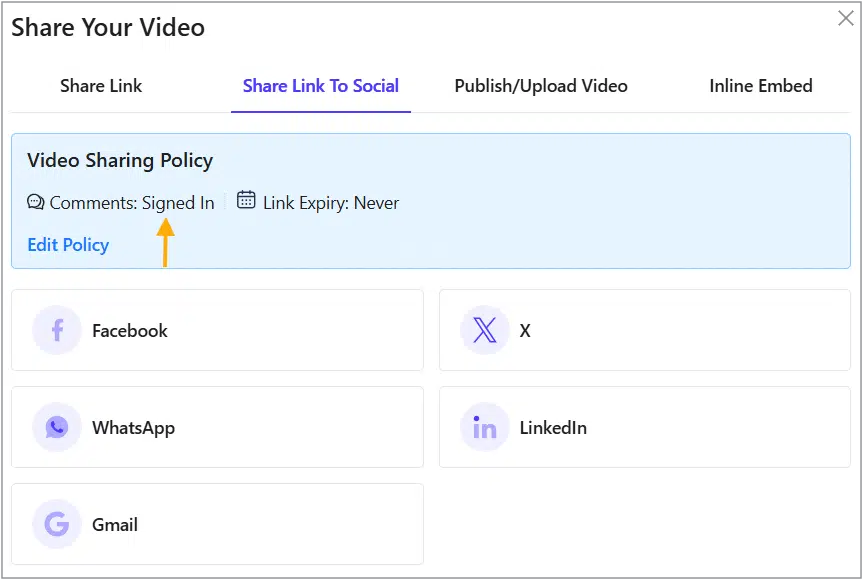Click the LinkedIn icon
862x579 pixels.
pos(484,427)
